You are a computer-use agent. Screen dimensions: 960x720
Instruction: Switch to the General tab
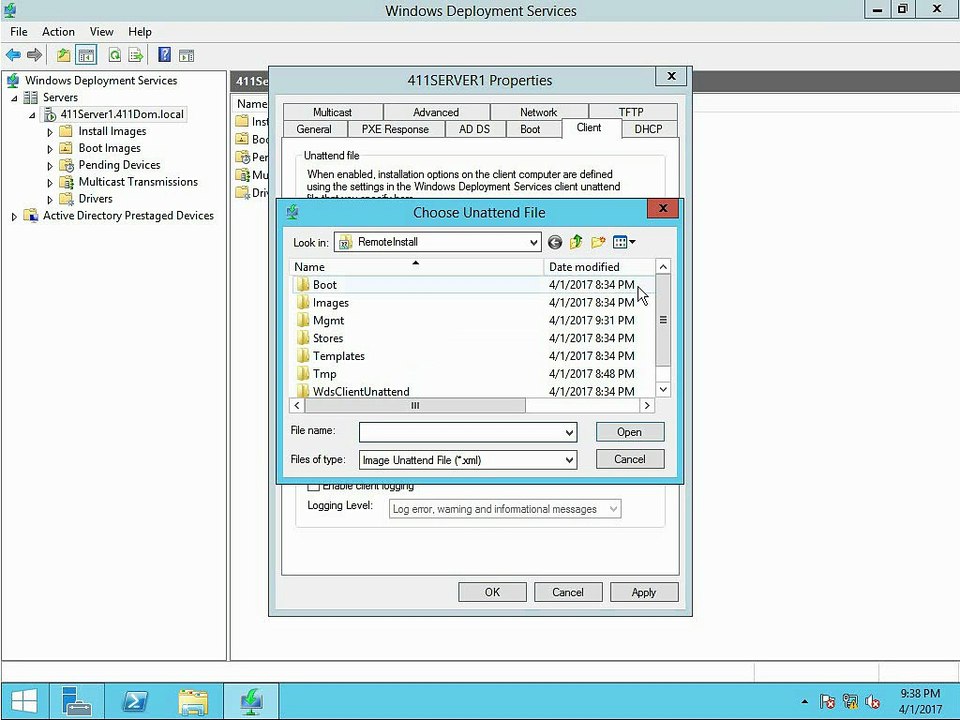pyautogui.click(x=314, y=129)
